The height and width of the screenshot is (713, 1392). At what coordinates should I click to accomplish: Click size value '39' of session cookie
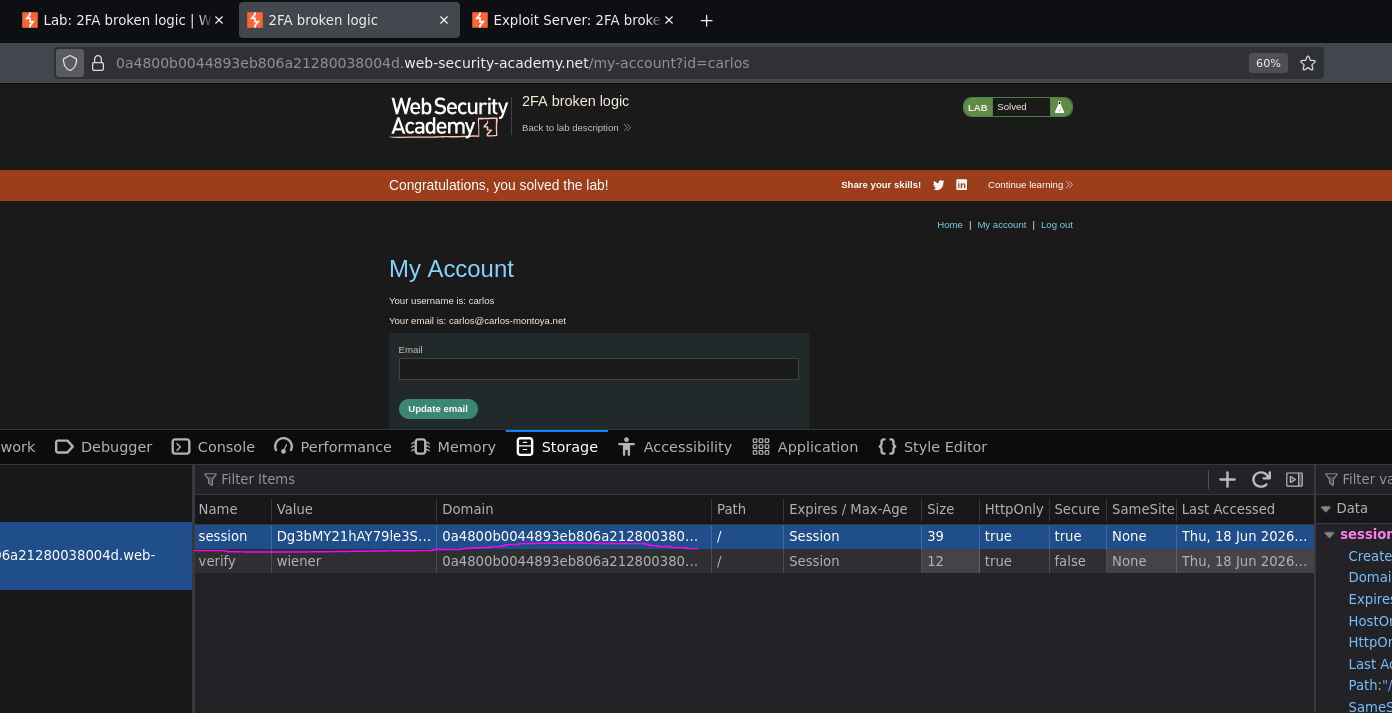coord(950,536)
